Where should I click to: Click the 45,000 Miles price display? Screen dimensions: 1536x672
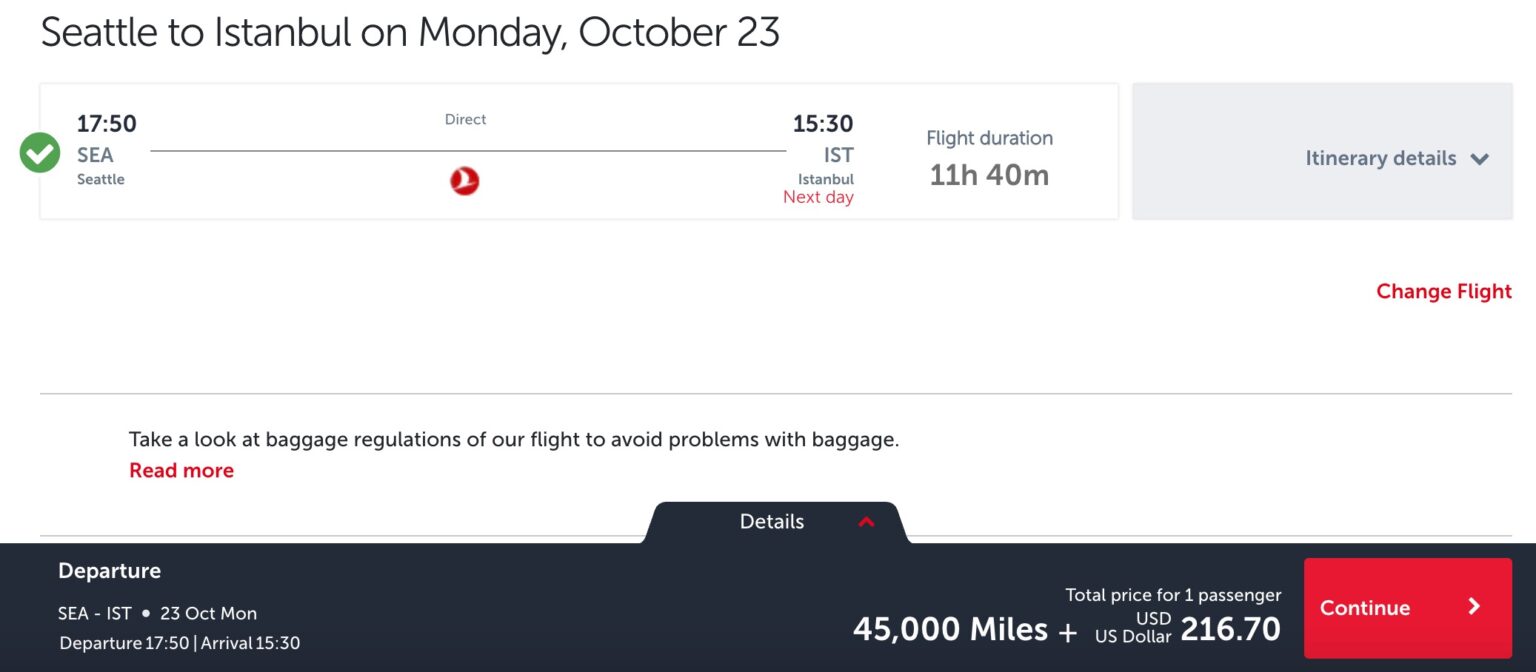coord(949,628)
